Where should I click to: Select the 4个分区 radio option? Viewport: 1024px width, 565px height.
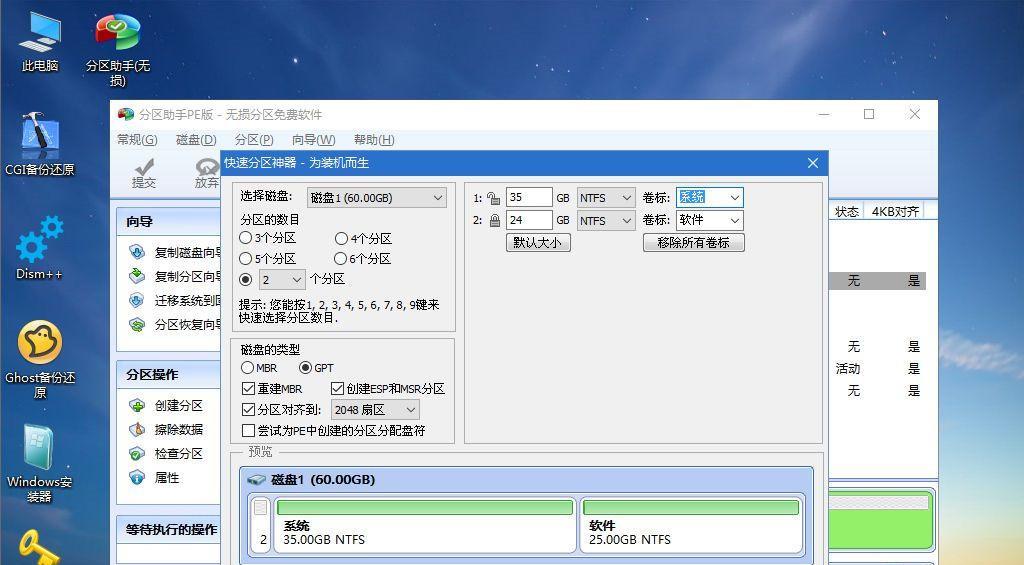[341, 238]
